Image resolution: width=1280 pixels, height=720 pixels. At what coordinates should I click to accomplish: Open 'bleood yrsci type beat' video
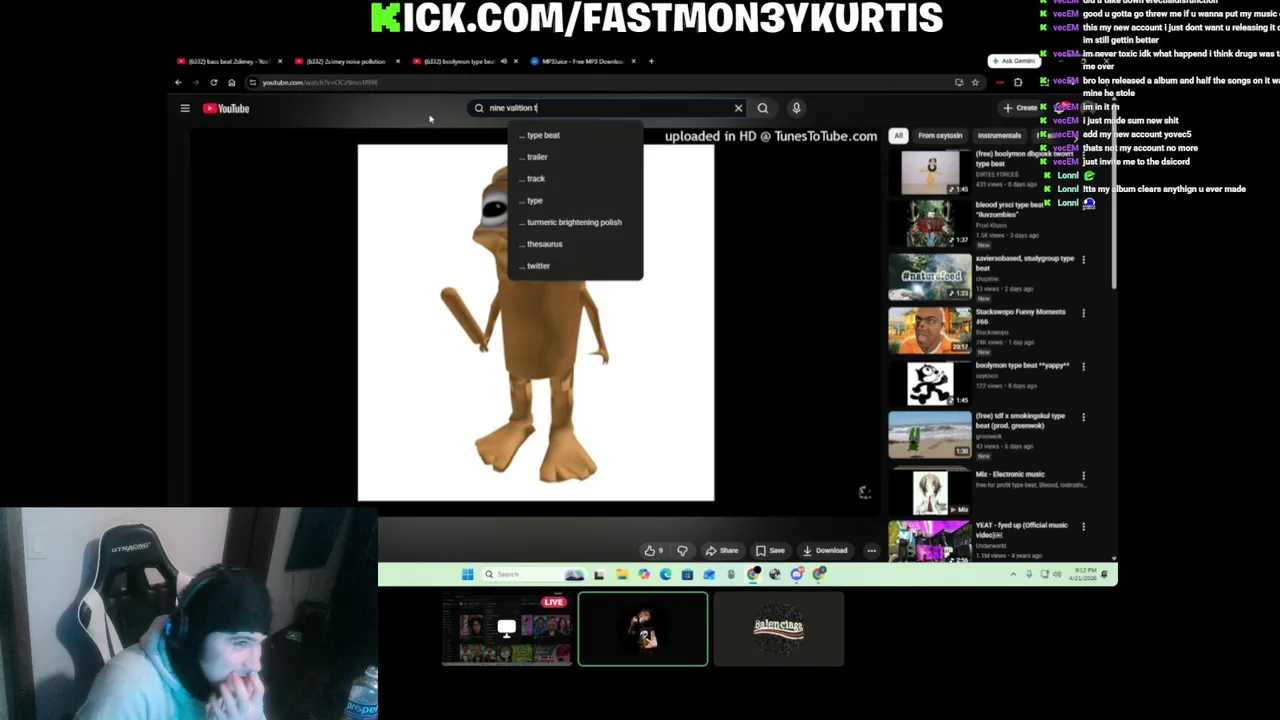[930, 224]
